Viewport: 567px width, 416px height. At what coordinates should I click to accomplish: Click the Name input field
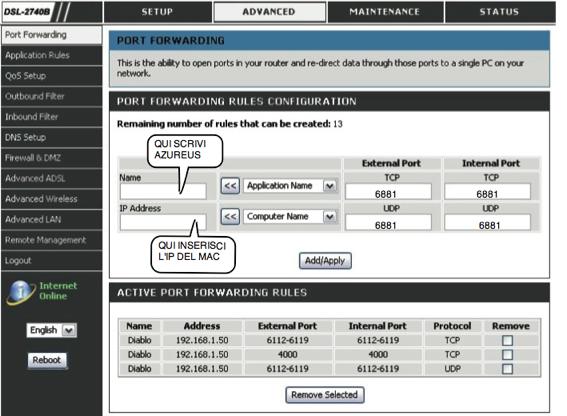tap(163, 191)
